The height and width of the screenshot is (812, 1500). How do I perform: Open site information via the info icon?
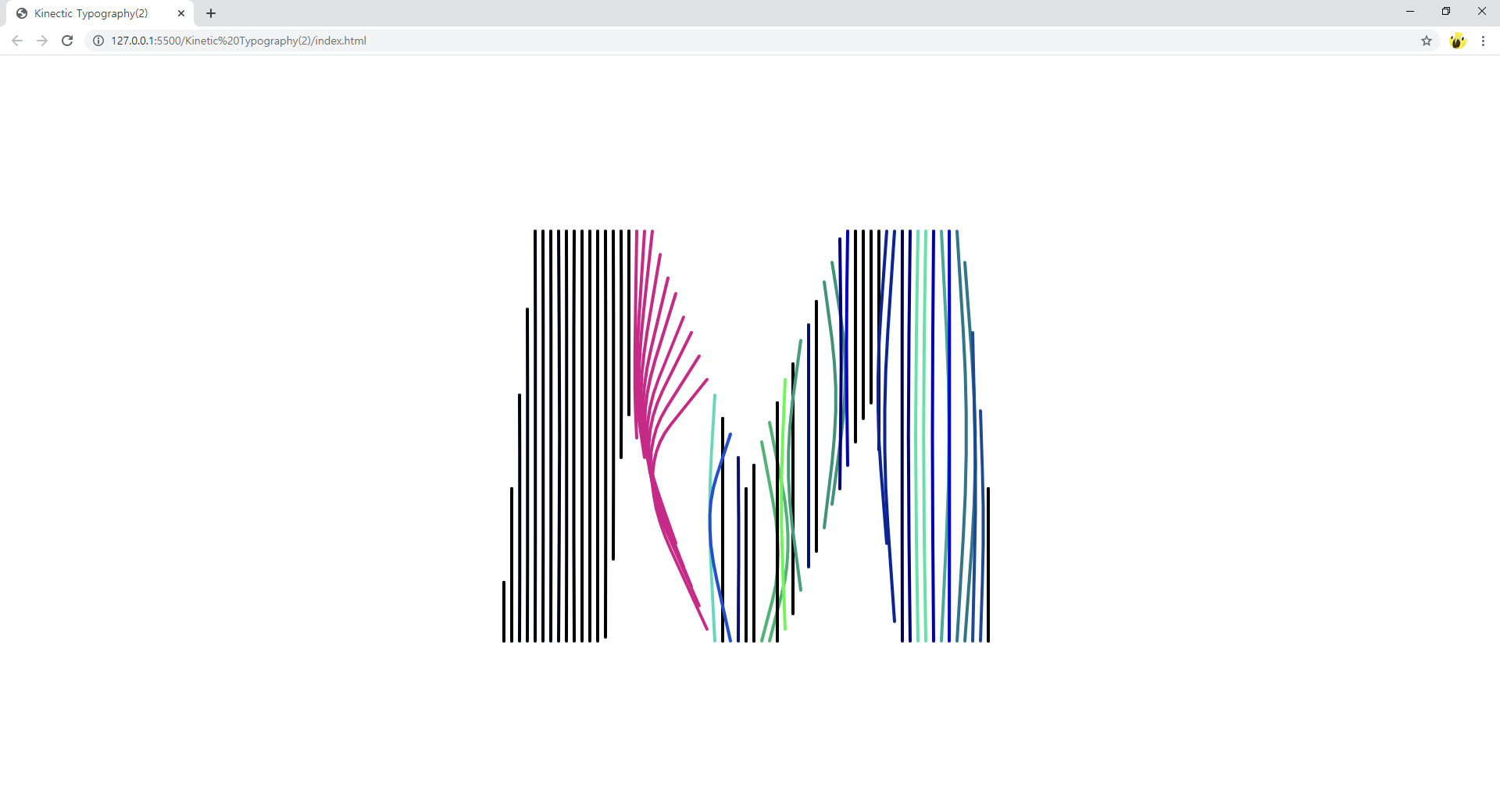pyautogui.click(x=97, y=41)
